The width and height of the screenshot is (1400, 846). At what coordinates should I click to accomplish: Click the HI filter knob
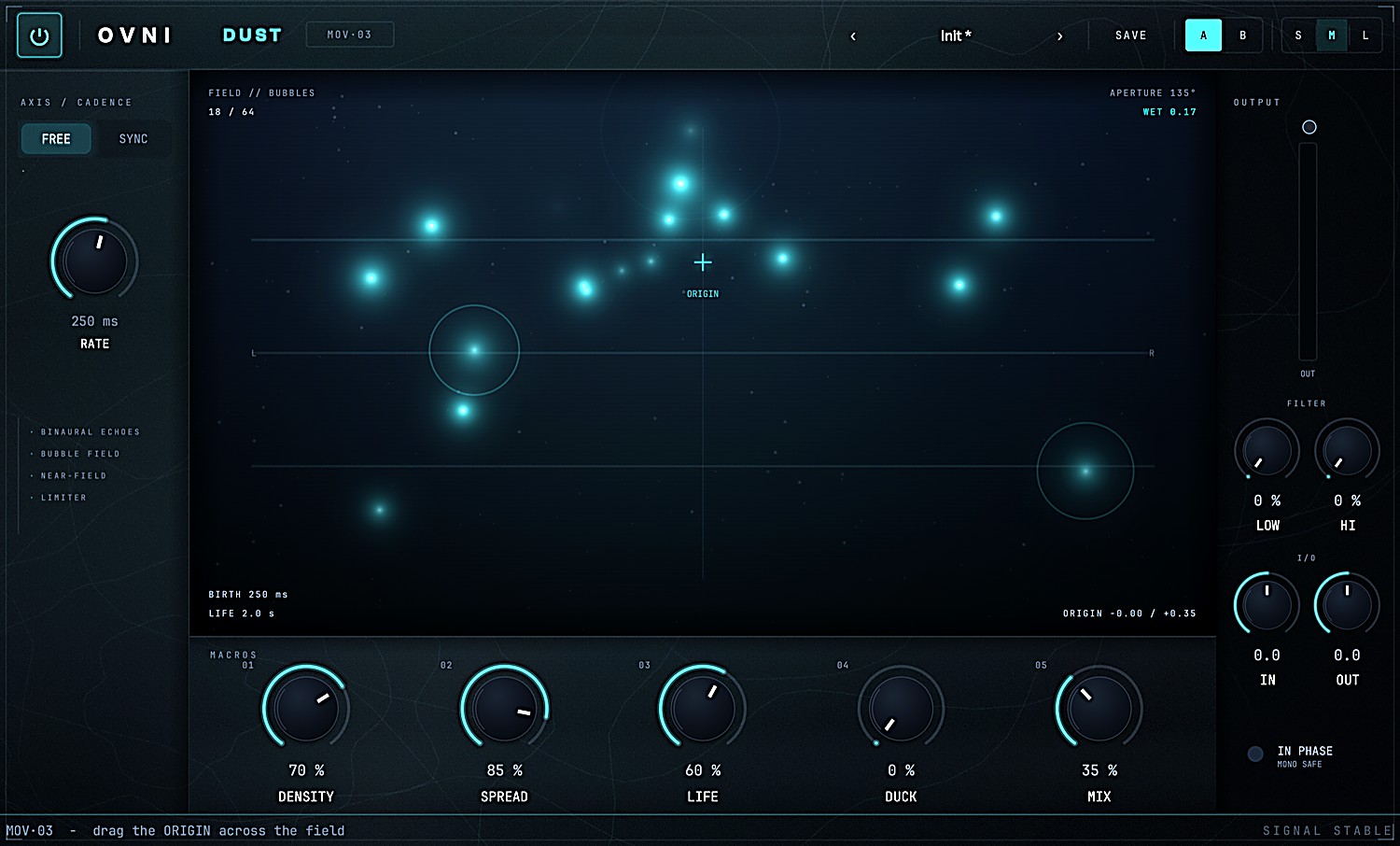1347,450
